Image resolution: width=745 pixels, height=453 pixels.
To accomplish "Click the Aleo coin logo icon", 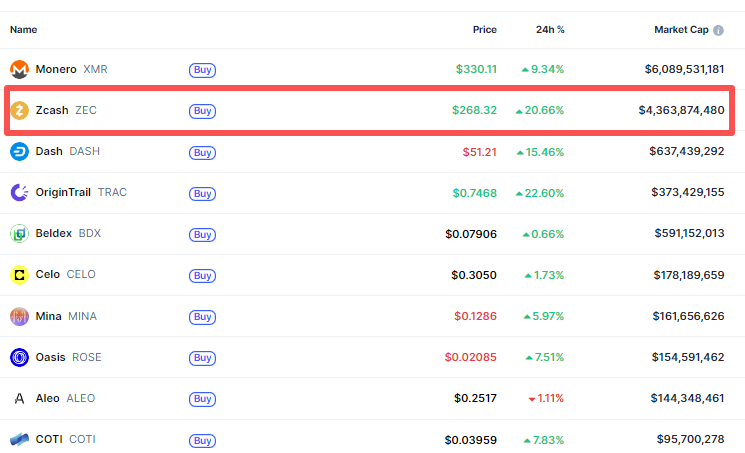I will (19, 398).
